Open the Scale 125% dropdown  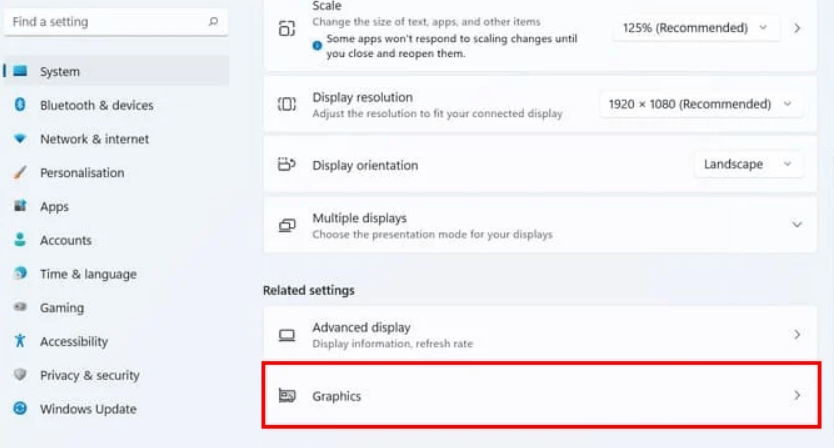[x=696, y=28]
